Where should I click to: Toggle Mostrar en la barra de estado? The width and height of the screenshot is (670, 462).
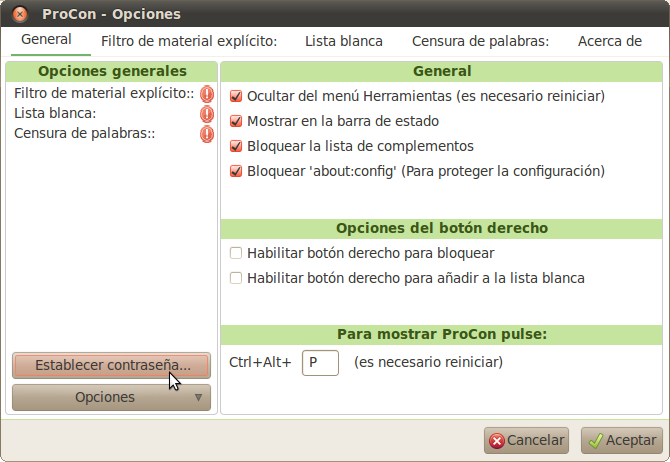(x=236, y=121)
